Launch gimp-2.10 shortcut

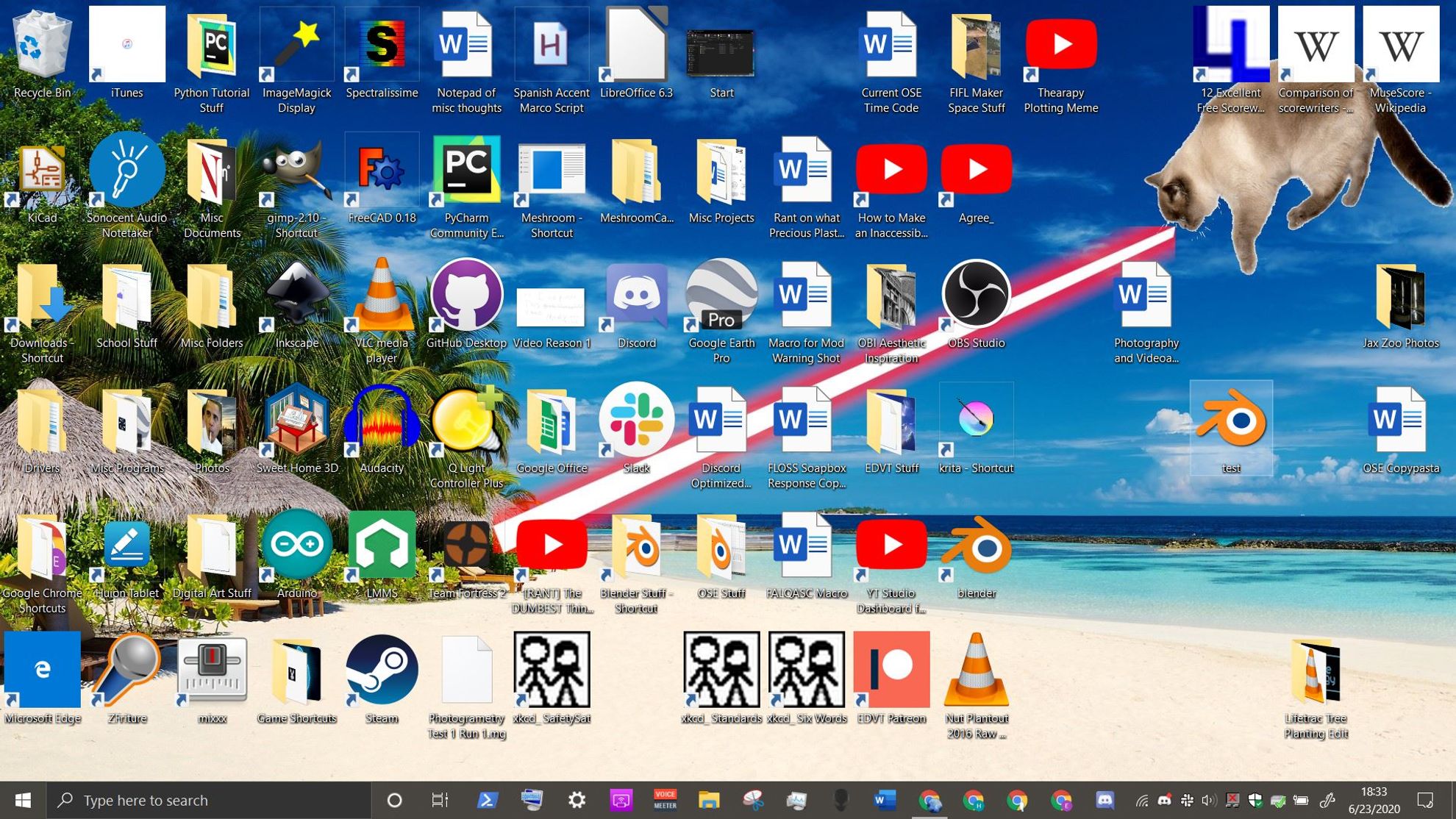pyautogui.click(x=297, y=171)
